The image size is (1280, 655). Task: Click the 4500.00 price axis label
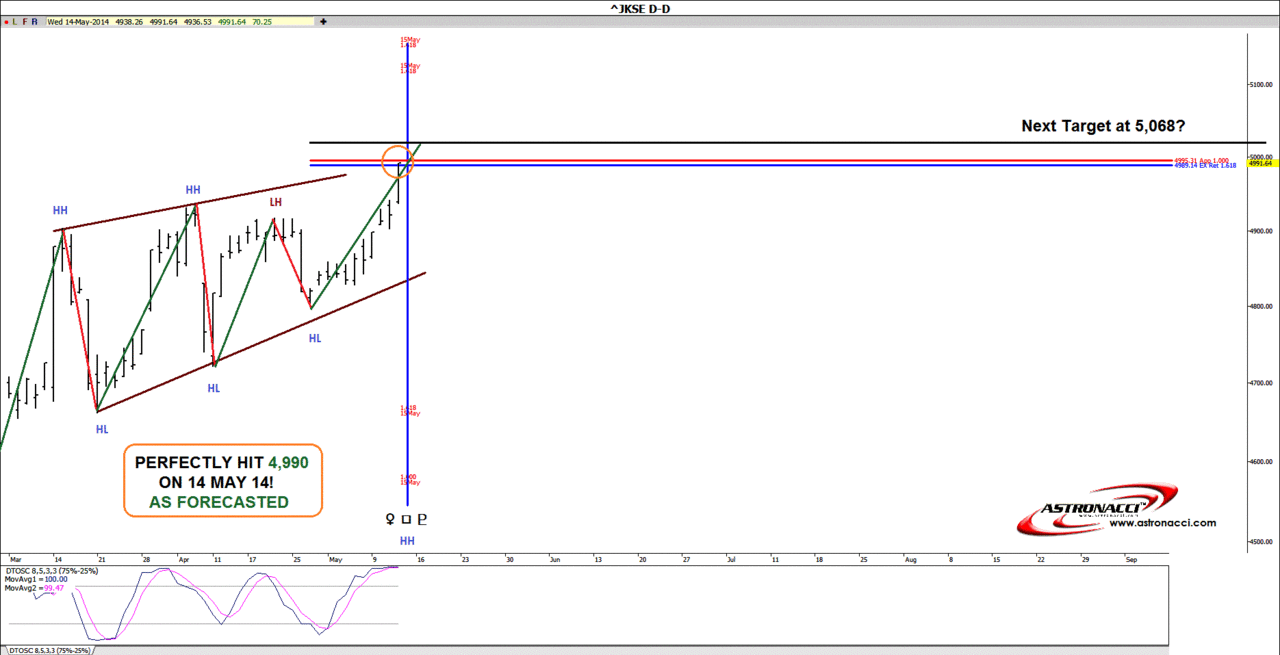(x=1260, y=542)
